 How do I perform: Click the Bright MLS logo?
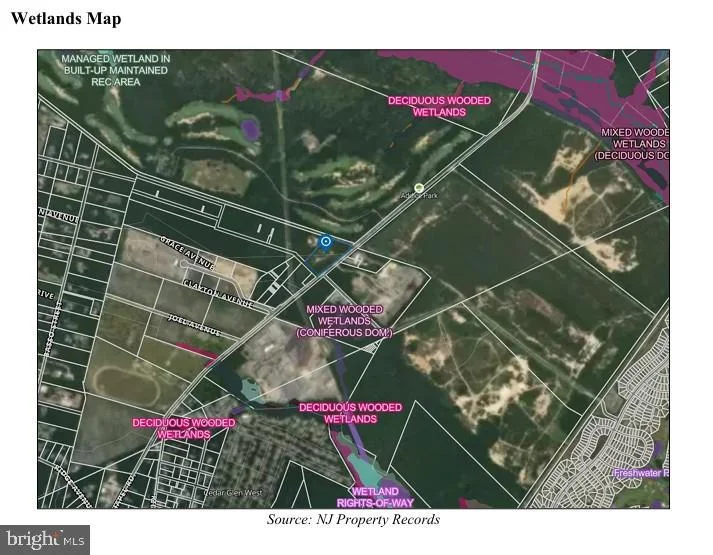point(45,540)
